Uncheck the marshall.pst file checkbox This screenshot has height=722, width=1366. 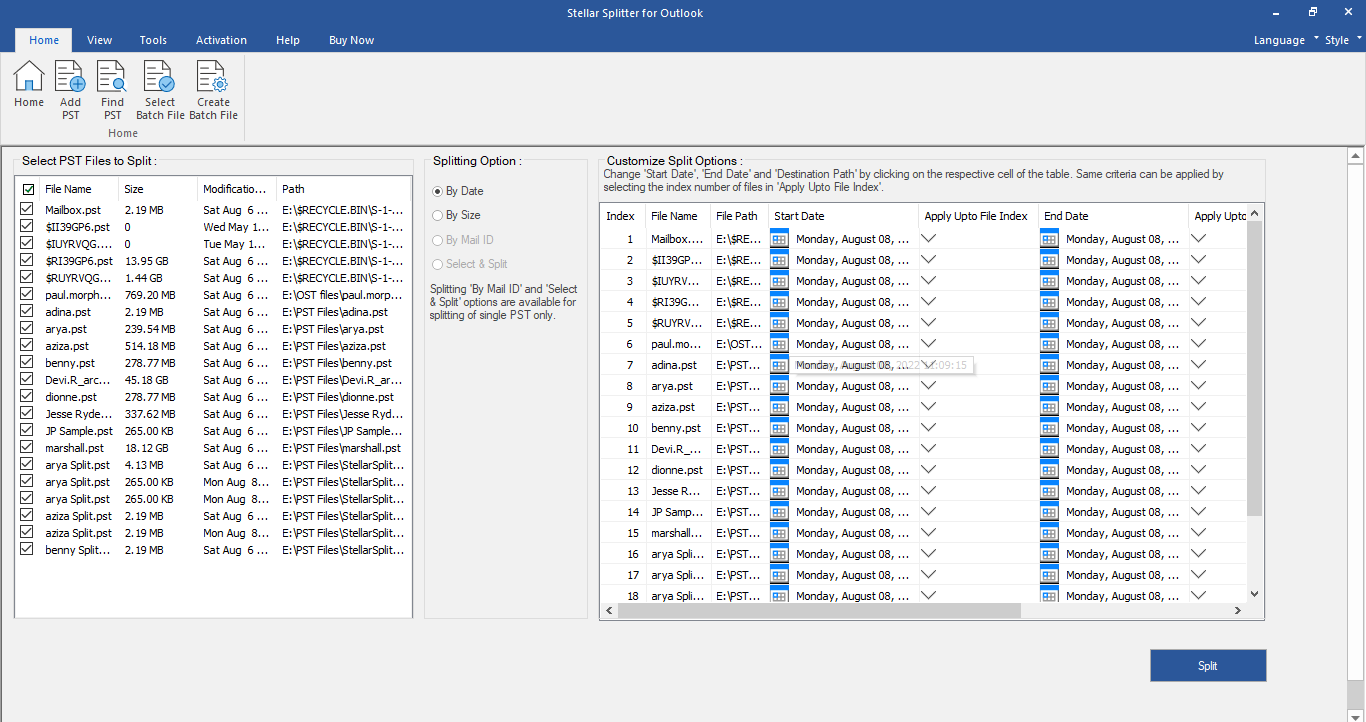(26, 448)
